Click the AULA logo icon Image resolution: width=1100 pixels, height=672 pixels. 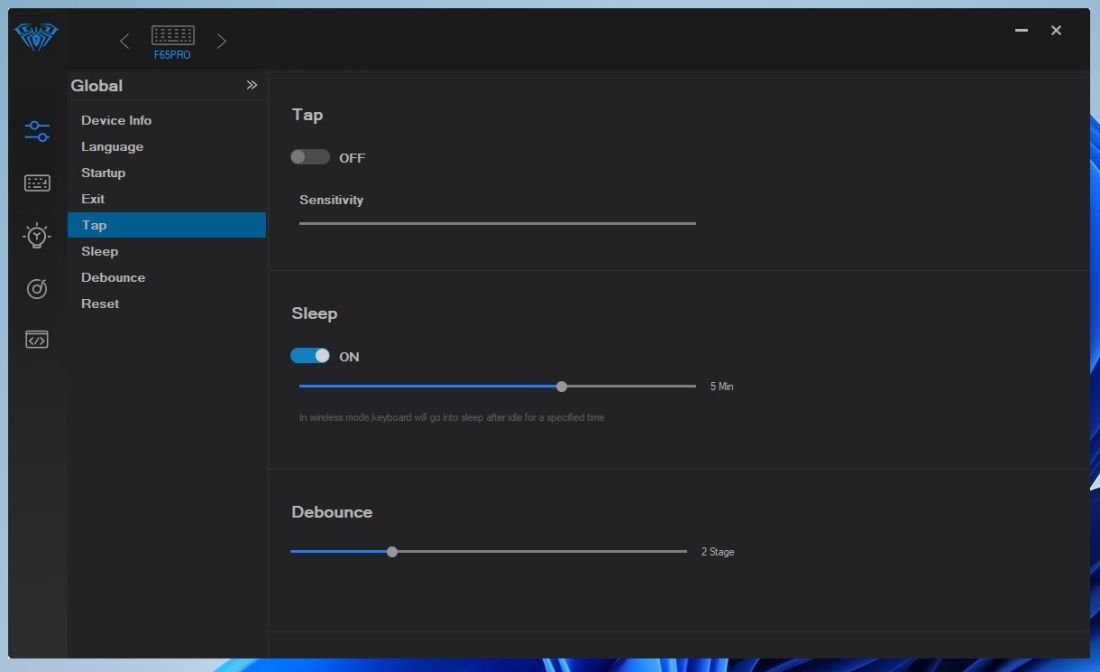pos(36,36)
